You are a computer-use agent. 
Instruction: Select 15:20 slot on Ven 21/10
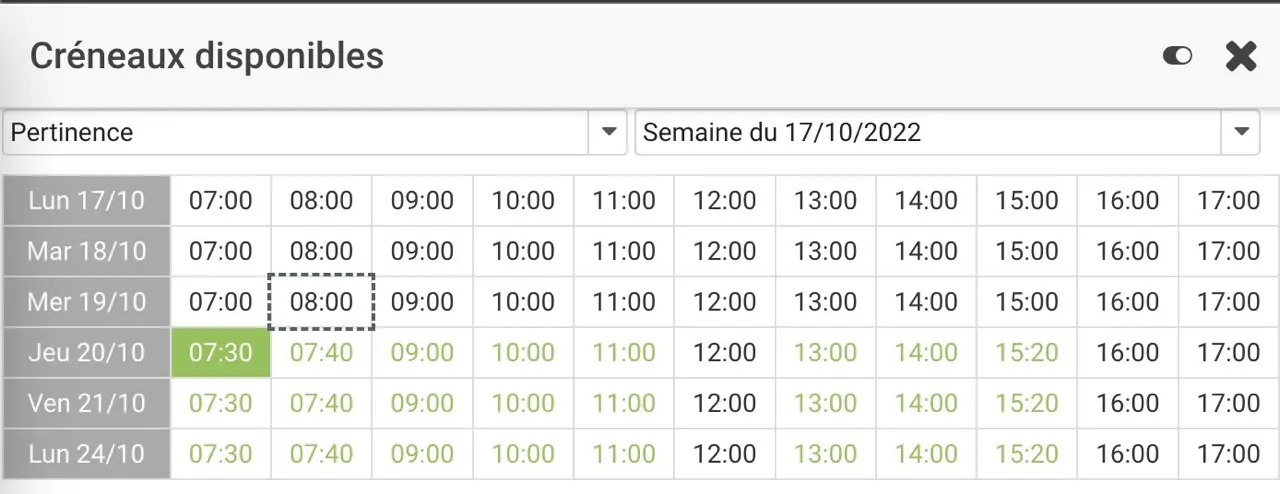(1027, 404)
